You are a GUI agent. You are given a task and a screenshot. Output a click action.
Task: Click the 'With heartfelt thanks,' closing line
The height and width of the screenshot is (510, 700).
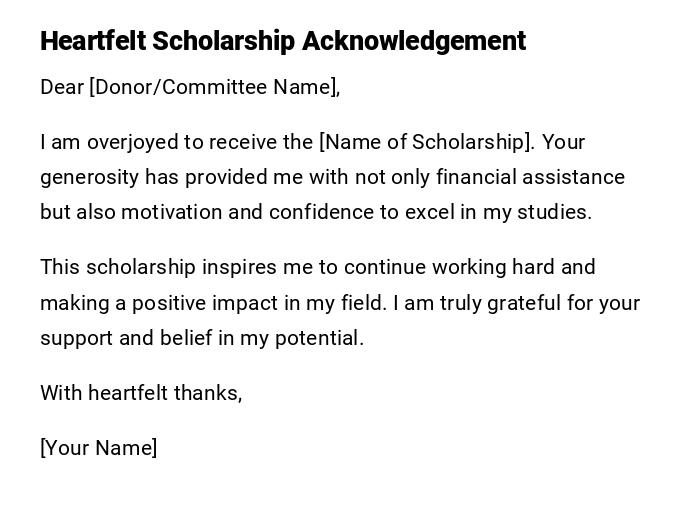click(141, 393)
